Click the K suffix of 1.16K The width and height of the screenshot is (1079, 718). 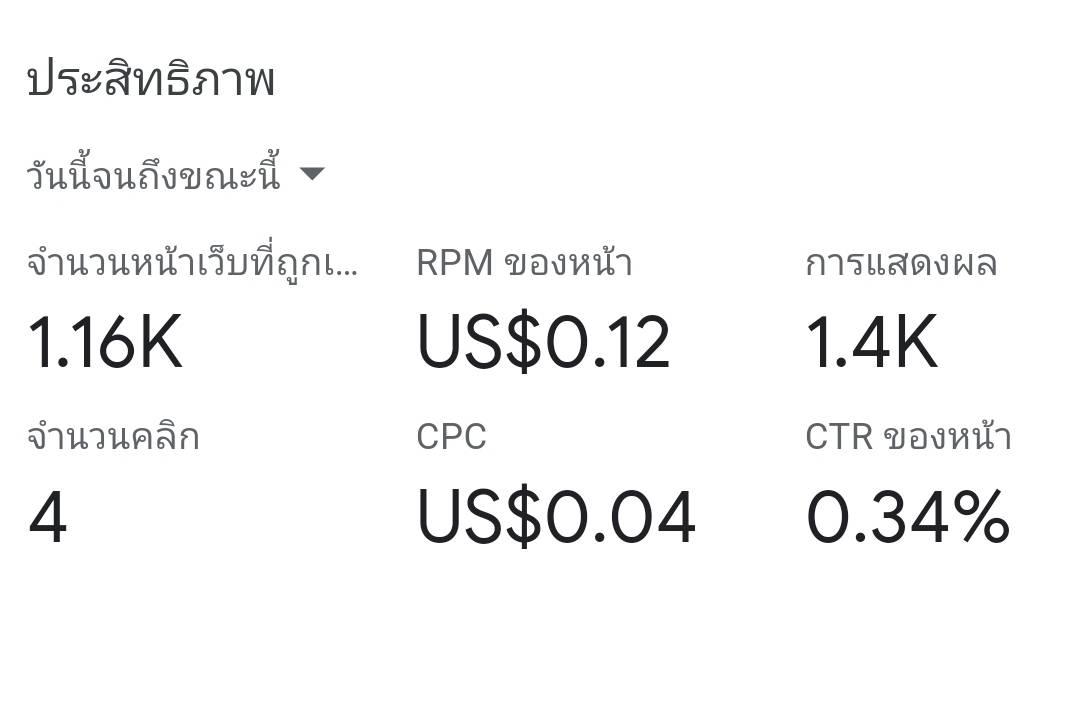[x=160, y=342]
